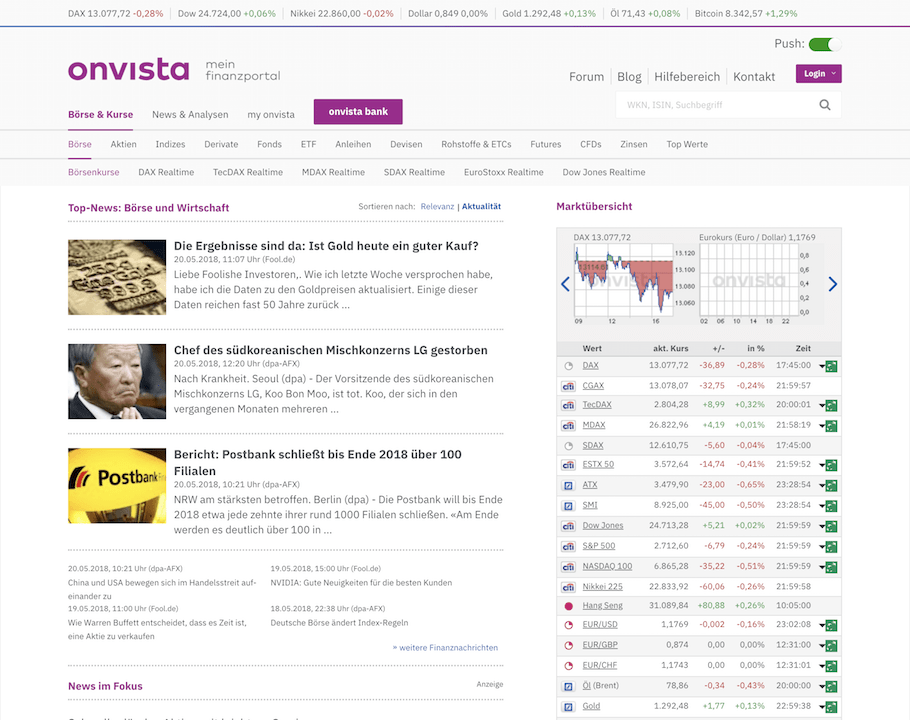910x720 pixels.
Task: Click the onvista bank button
Action: (358, 111)
